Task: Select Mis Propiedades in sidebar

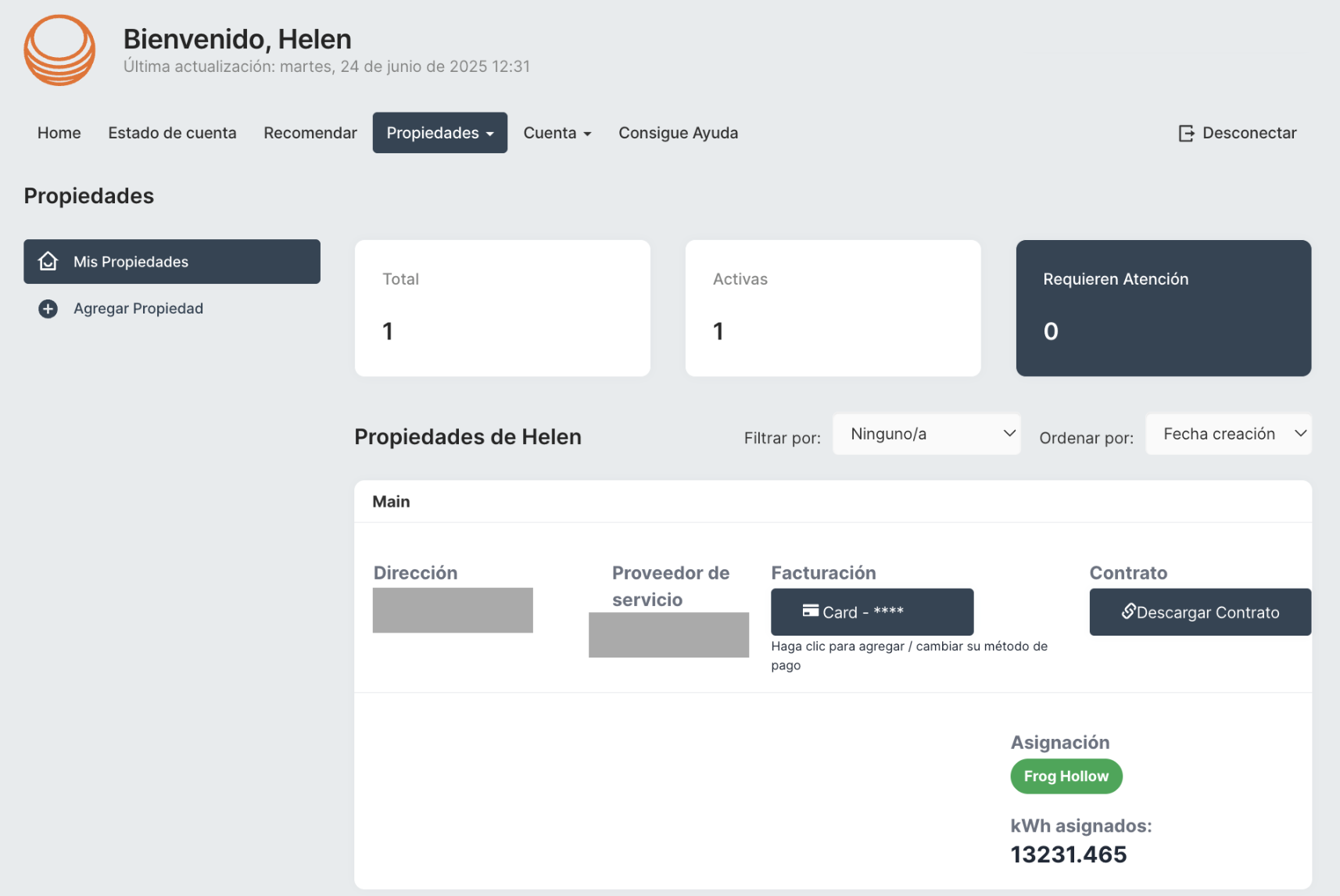Action: pyautogui.click(x=172, y=261)
